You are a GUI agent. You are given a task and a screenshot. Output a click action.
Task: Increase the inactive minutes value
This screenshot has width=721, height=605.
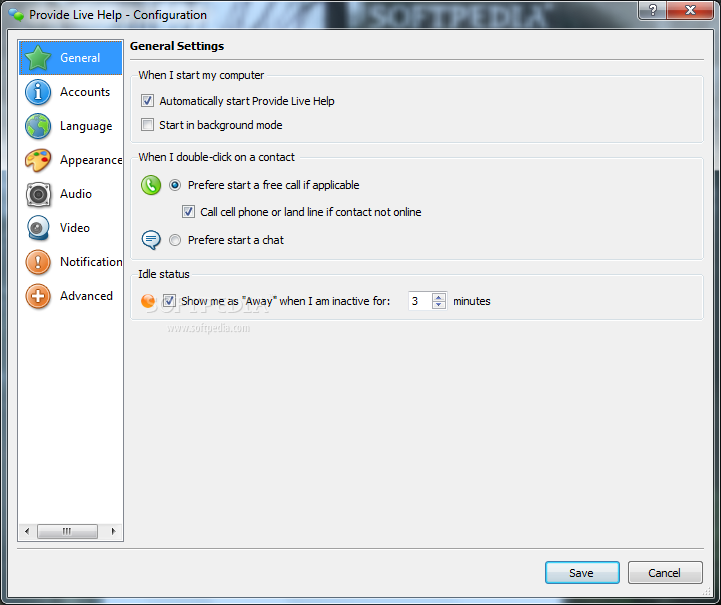(439, 297)
